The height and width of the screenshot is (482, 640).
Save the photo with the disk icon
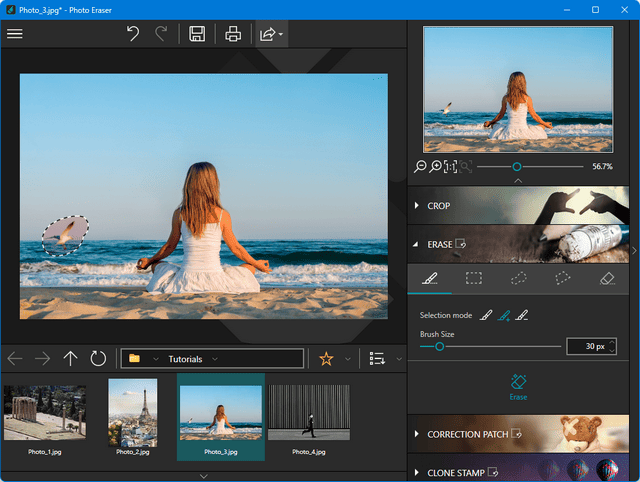click(x=197, y=34)
